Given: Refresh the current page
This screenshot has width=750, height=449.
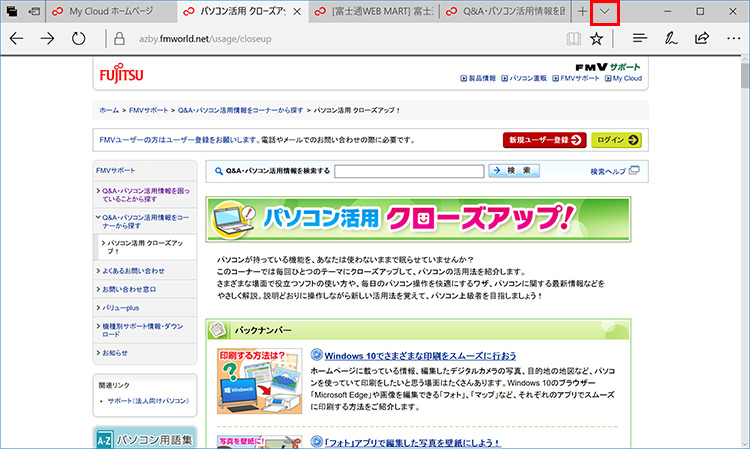Looking at the screenshot, I should (79, 39).
